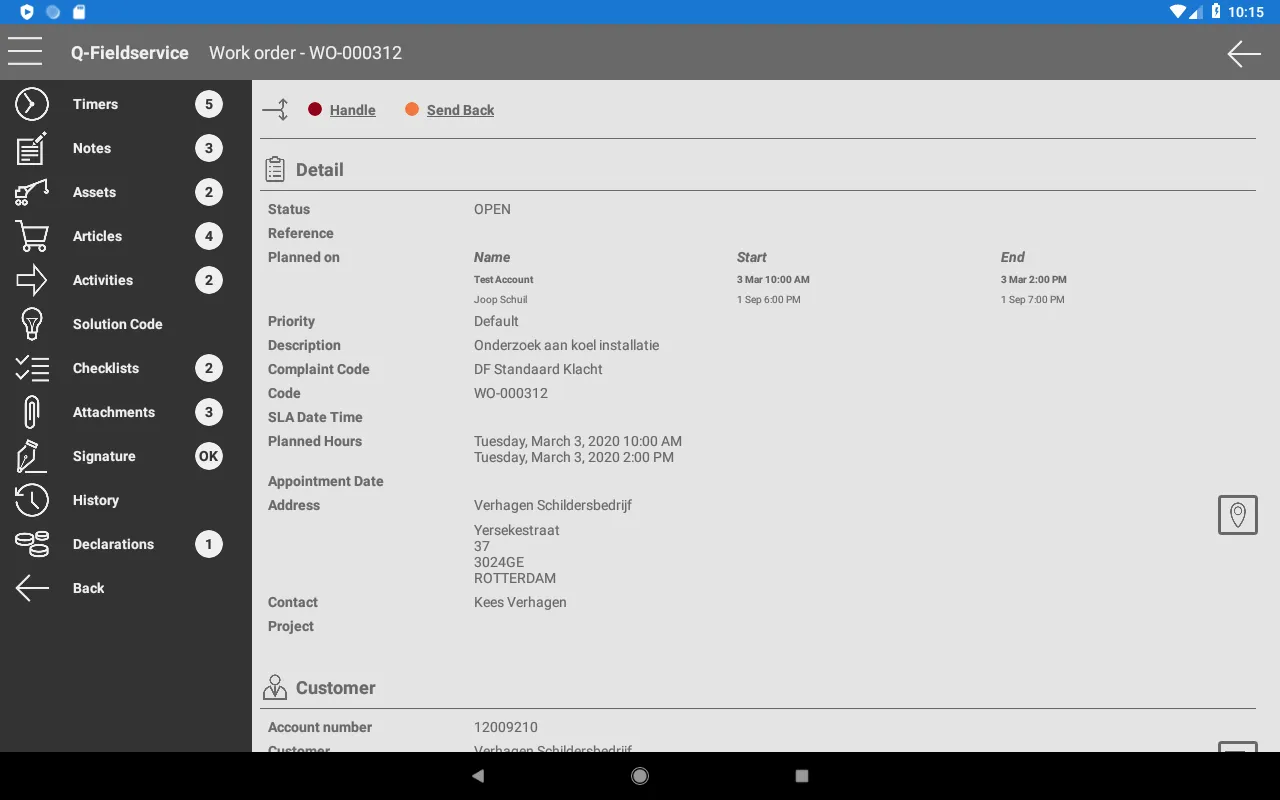
Task: Tap the Timers count badge 5
Action: click(x=209, y=104)
